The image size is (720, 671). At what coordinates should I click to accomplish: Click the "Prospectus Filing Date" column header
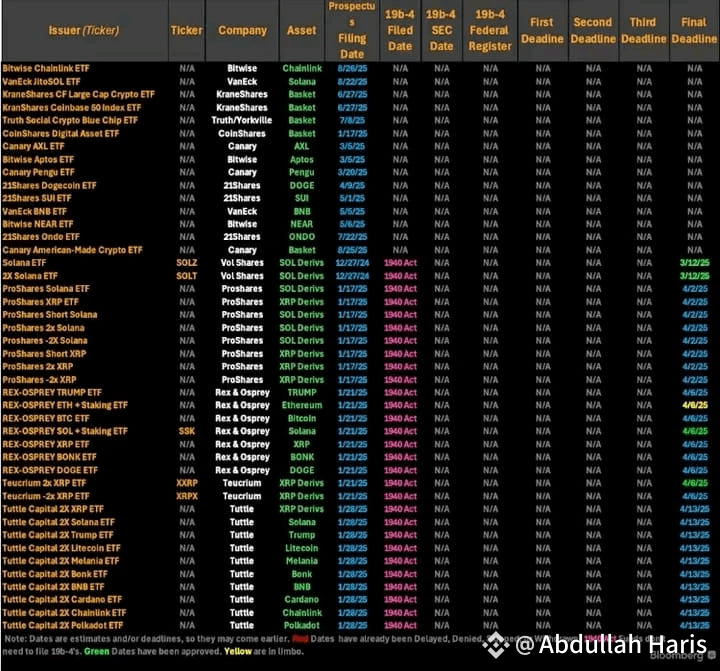tap(352, 30)
